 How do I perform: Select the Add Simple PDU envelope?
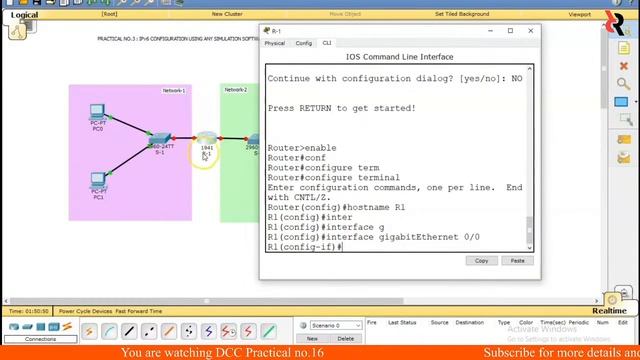[x=624, y=140]
